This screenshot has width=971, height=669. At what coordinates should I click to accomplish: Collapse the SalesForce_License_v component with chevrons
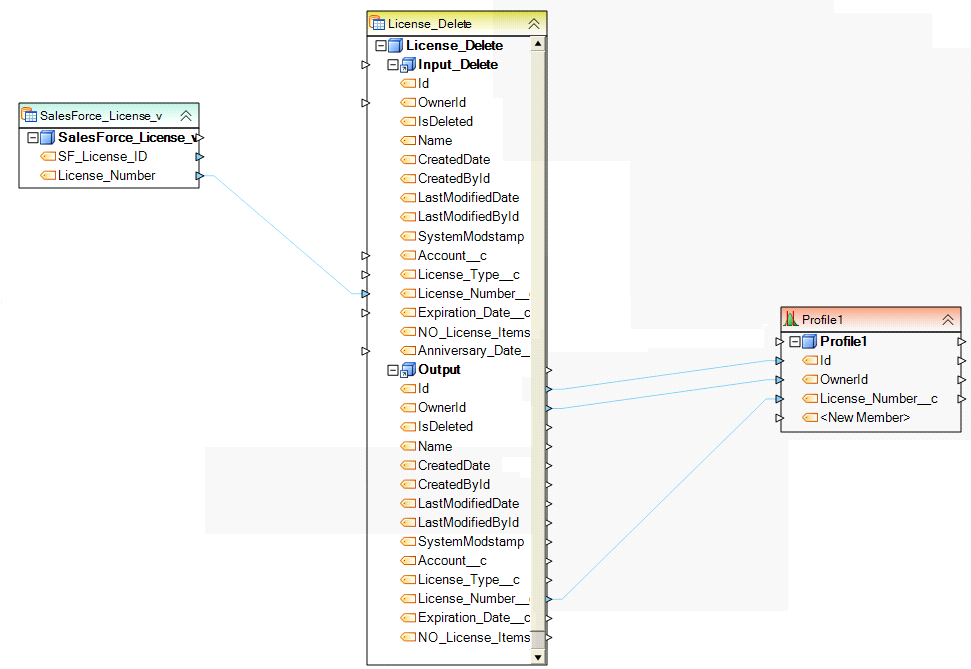click(185, 116)
